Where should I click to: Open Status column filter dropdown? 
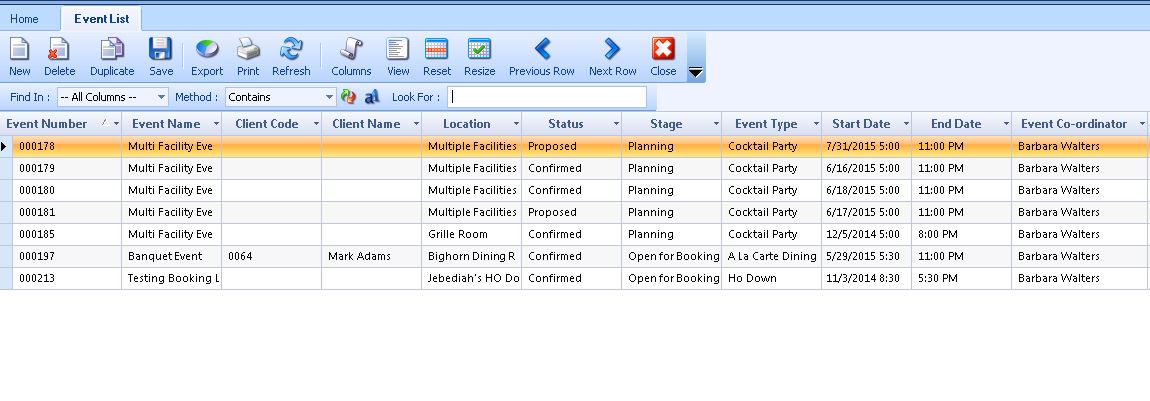pyautogui.click(x=615, y=124)
